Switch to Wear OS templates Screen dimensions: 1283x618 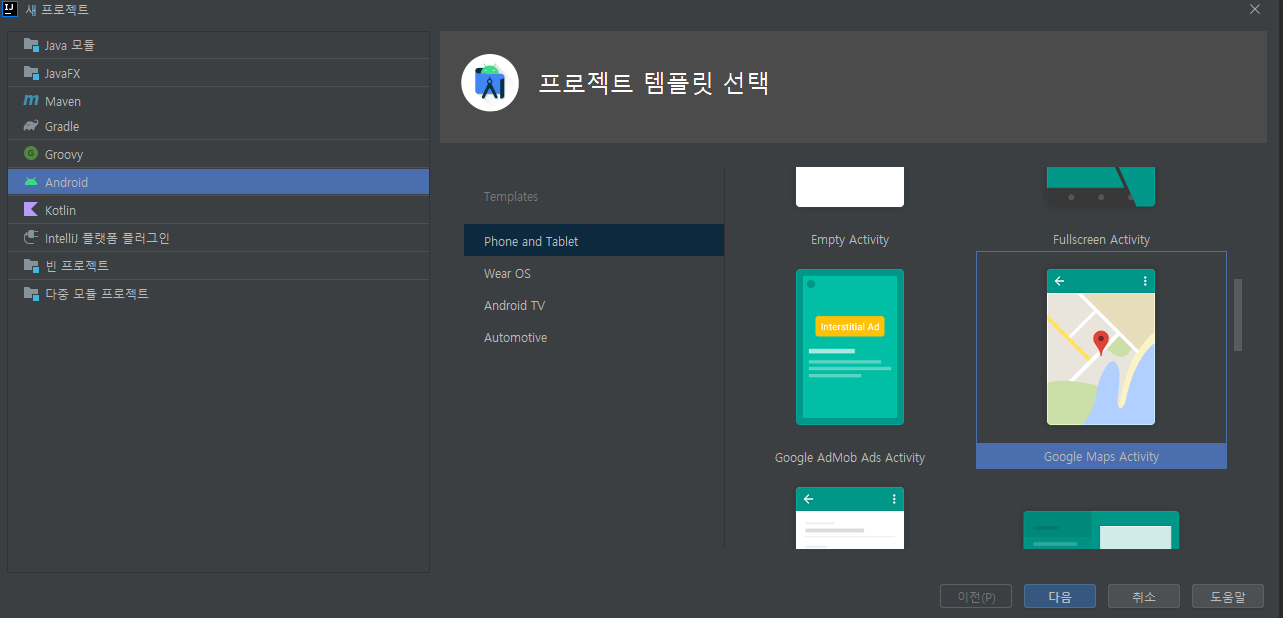(x=594, y=273)
